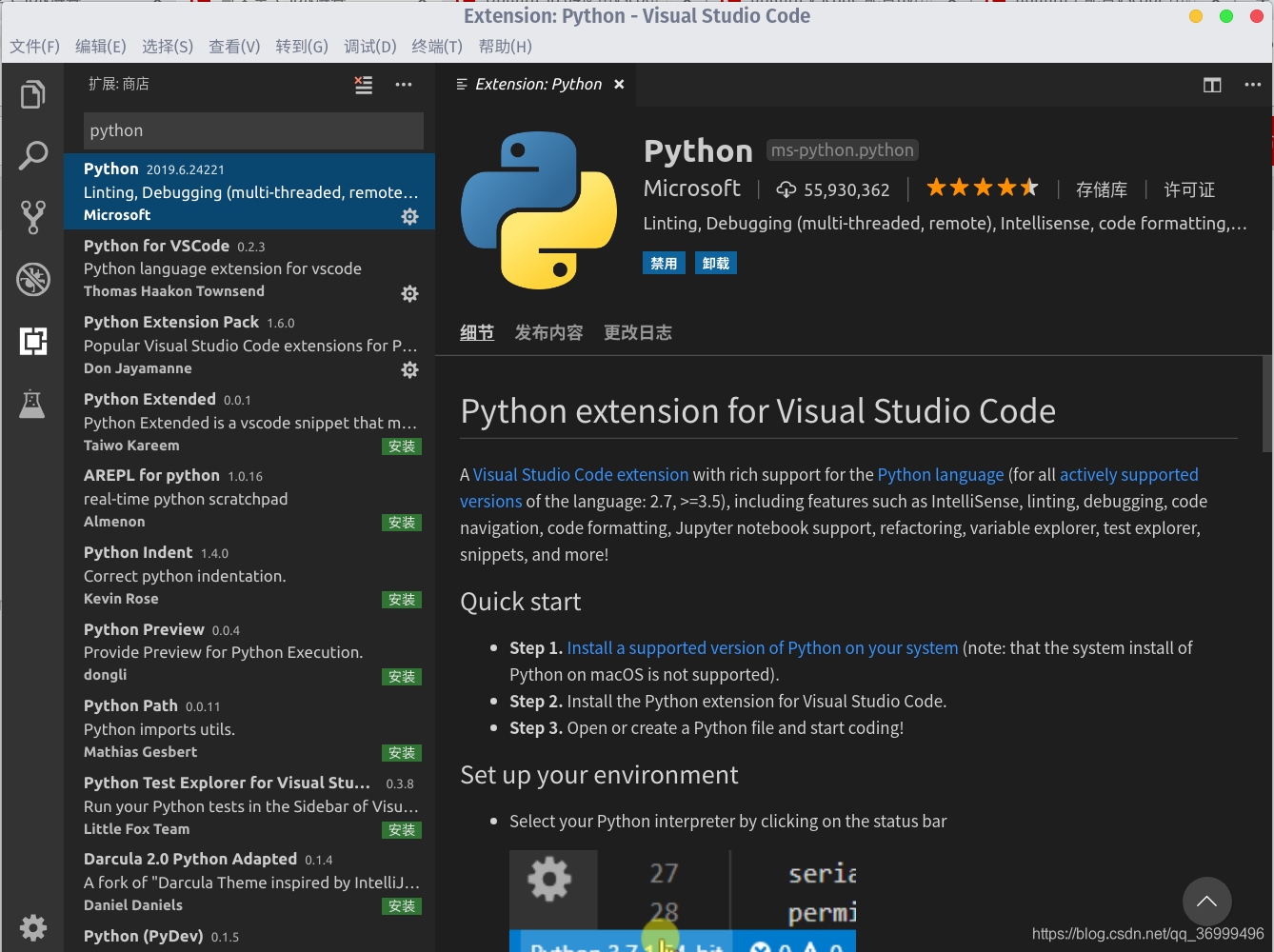Open the Visual Studio Code extension link

[x=581, y=475]
